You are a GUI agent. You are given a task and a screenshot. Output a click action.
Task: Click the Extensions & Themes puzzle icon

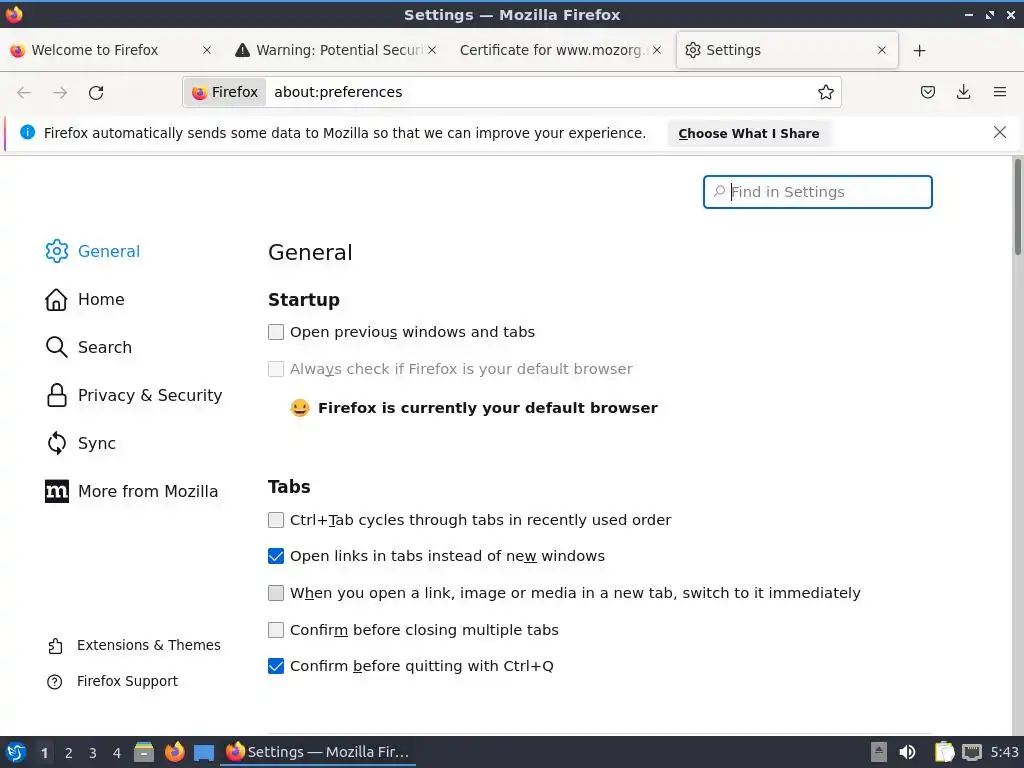[55, 645]
